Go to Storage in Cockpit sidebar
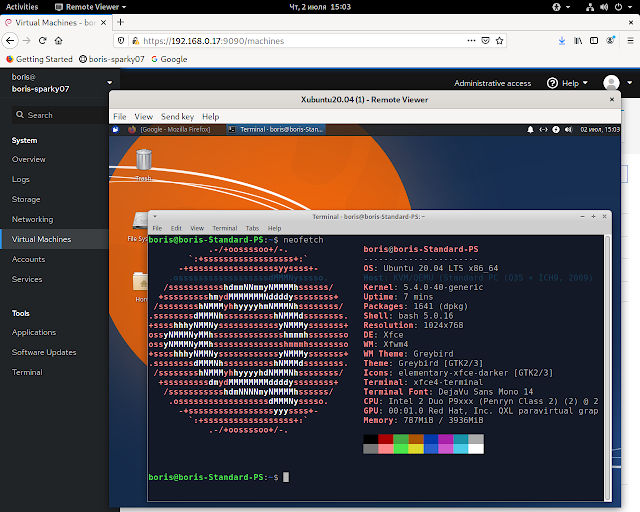 (26, 199)
